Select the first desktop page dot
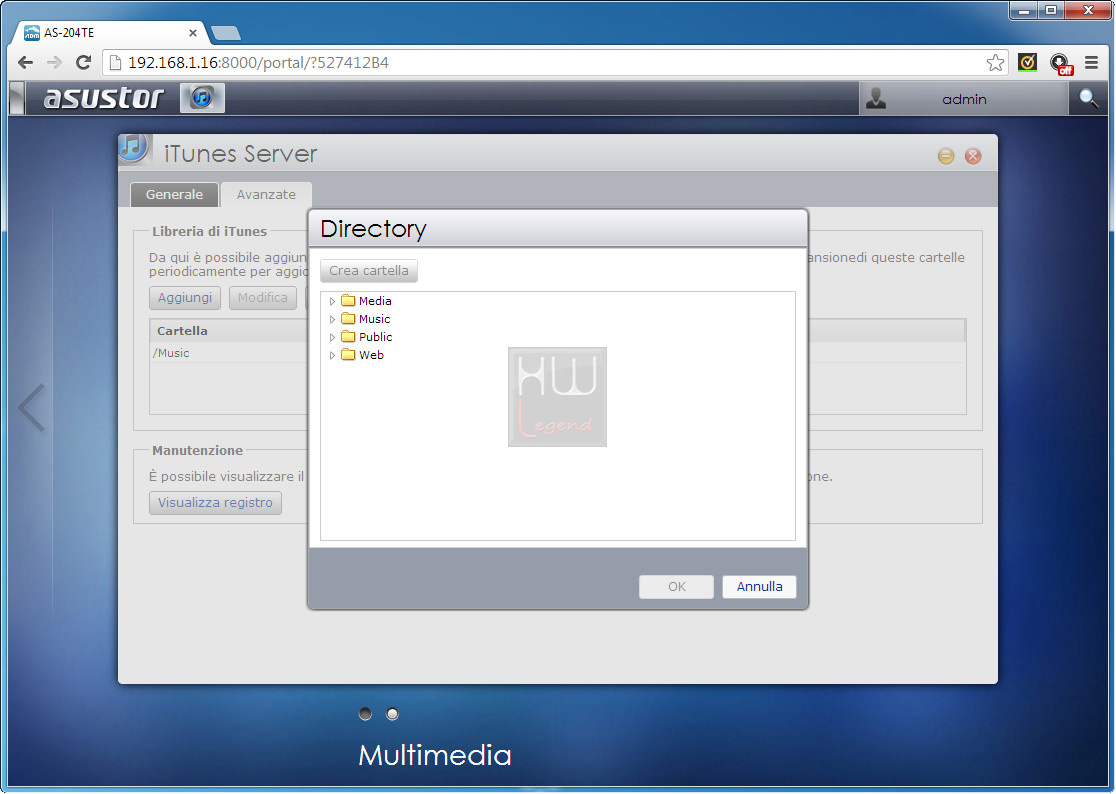 [x=365, y=714]
